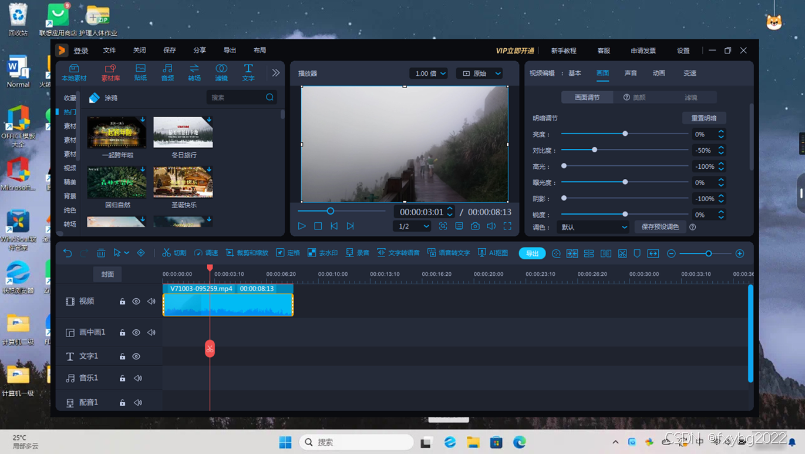The image size is (805, 454).
Task: Click the delete trash icon in timeline toolbar
Action: point(101,253)
